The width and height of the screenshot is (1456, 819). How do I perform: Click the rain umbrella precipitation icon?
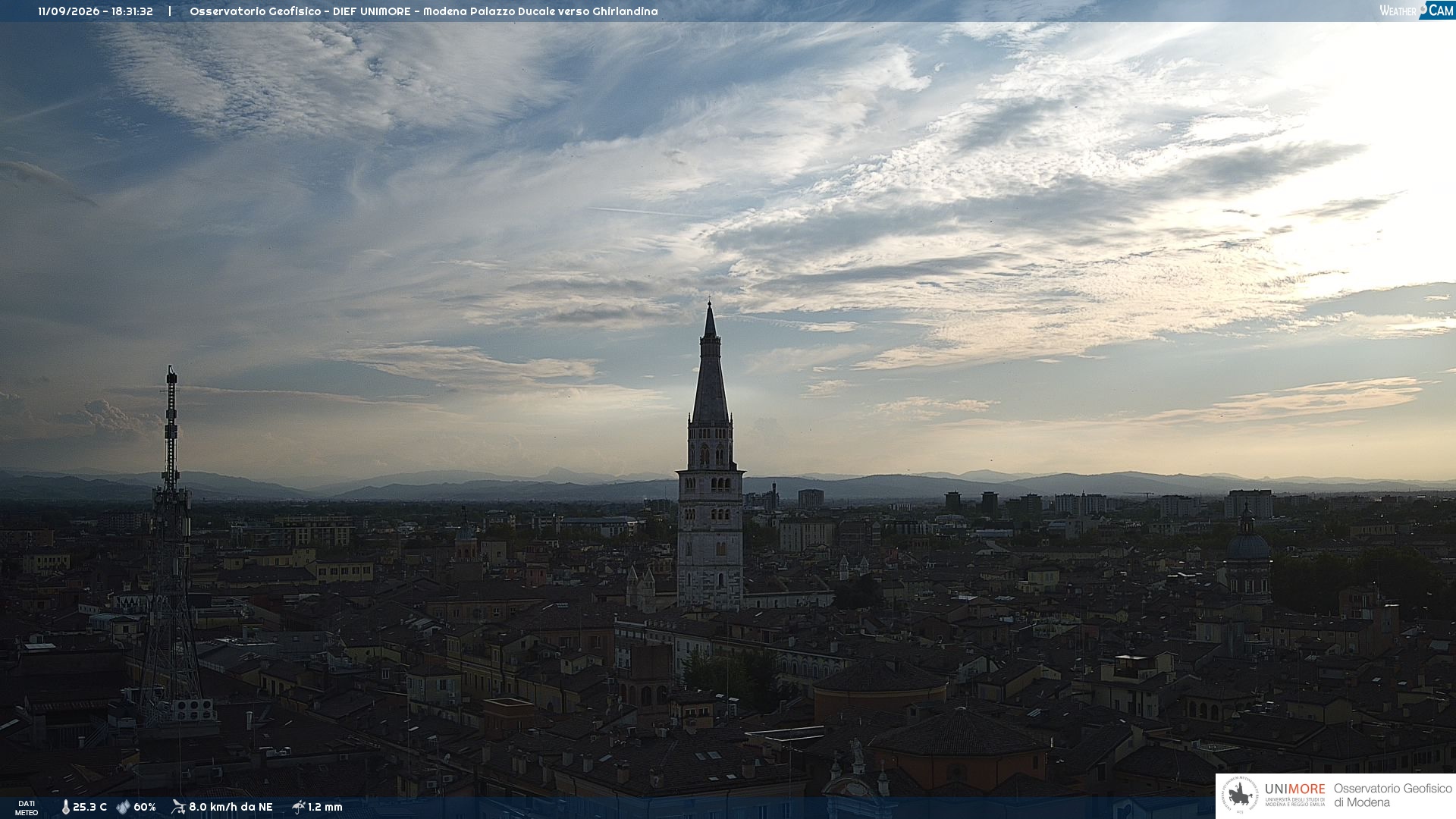[298, 807]
